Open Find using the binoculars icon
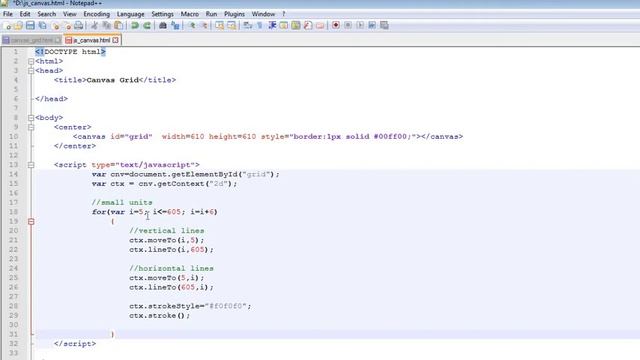Viewport: 640px width, 360px height. coord(163,26)
